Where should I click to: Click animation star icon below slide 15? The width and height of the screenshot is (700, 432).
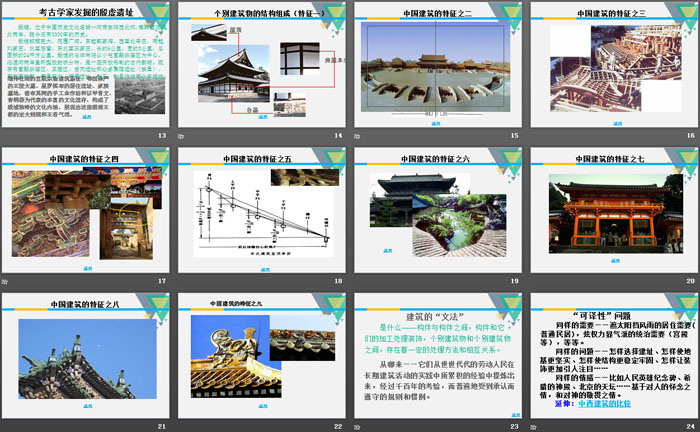click(357, 136)
